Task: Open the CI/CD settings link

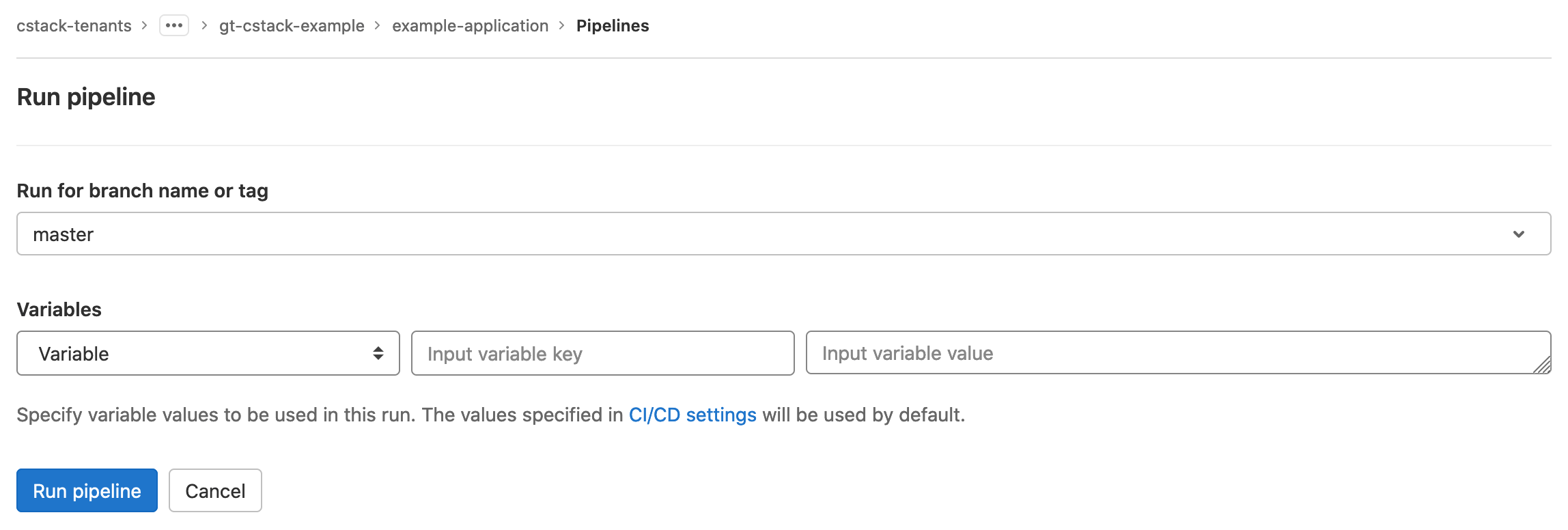Action: [x=692, y=415]
